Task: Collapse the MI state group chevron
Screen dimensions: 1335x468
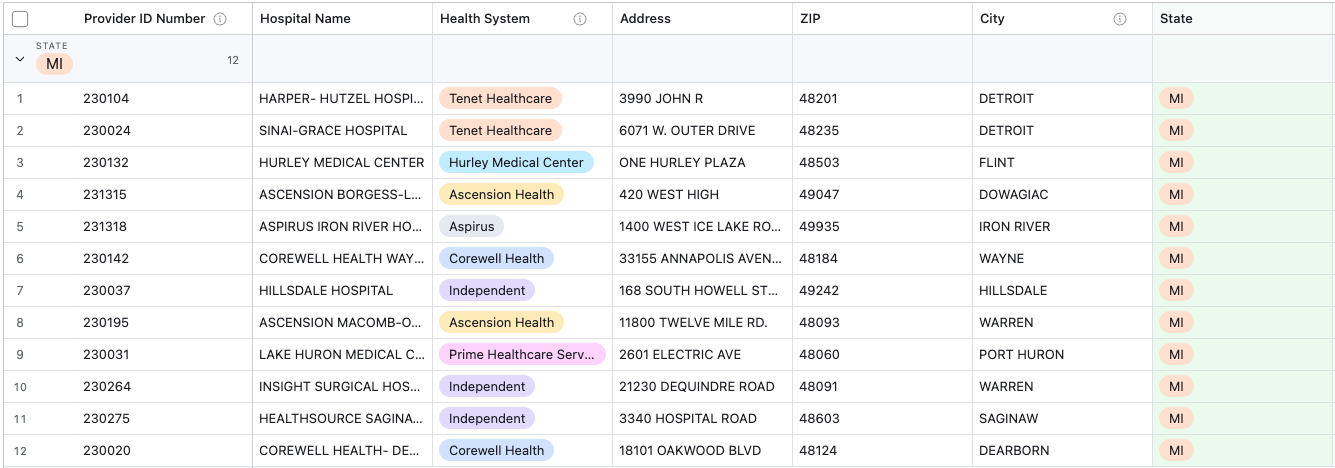Action: pos(20,60)
